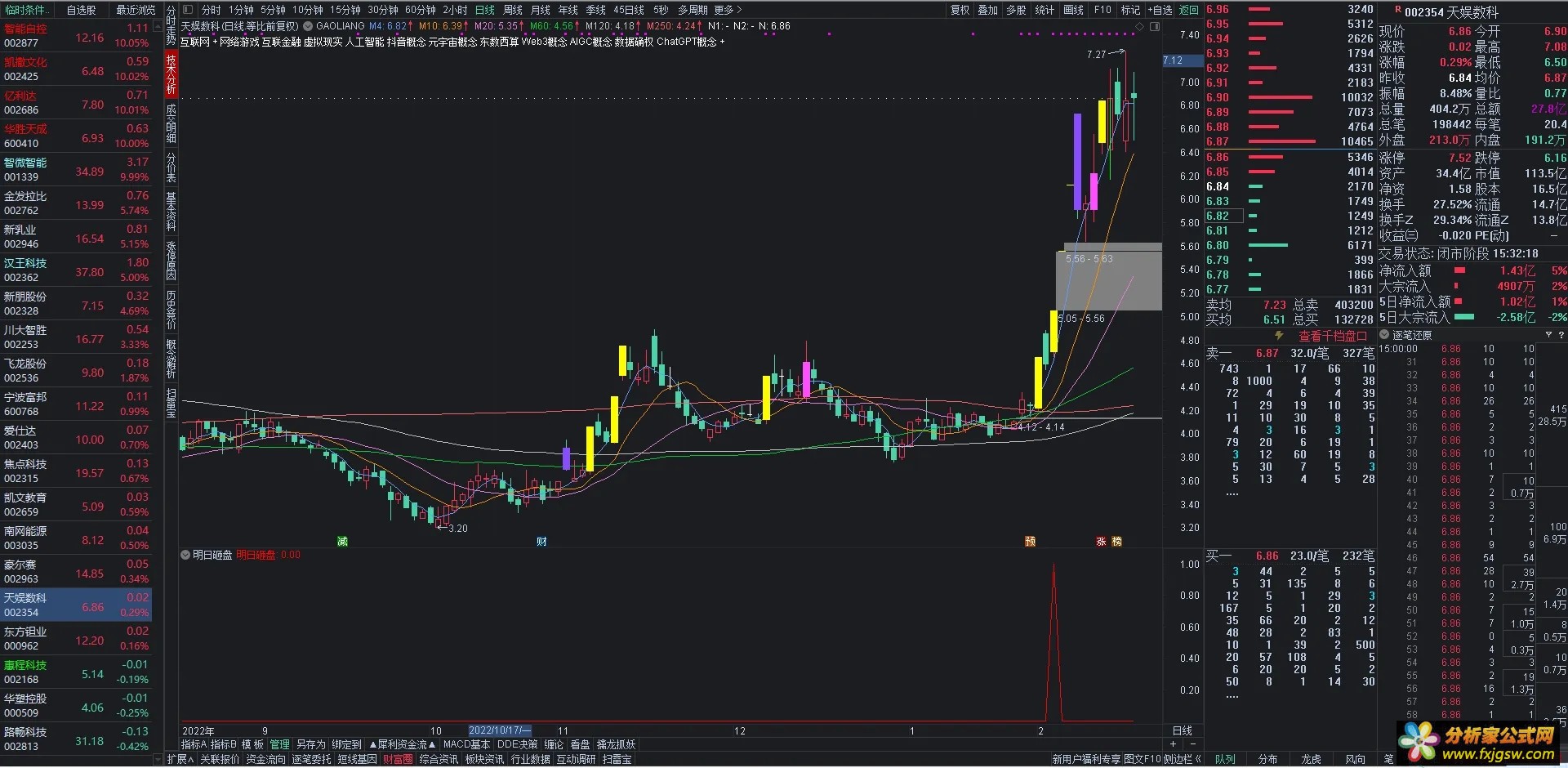The image size is (1568, 768).
Task: Open the indicator dropdown beside GAOLIANG
Action: pyautogui.click(x=308, y=26)
